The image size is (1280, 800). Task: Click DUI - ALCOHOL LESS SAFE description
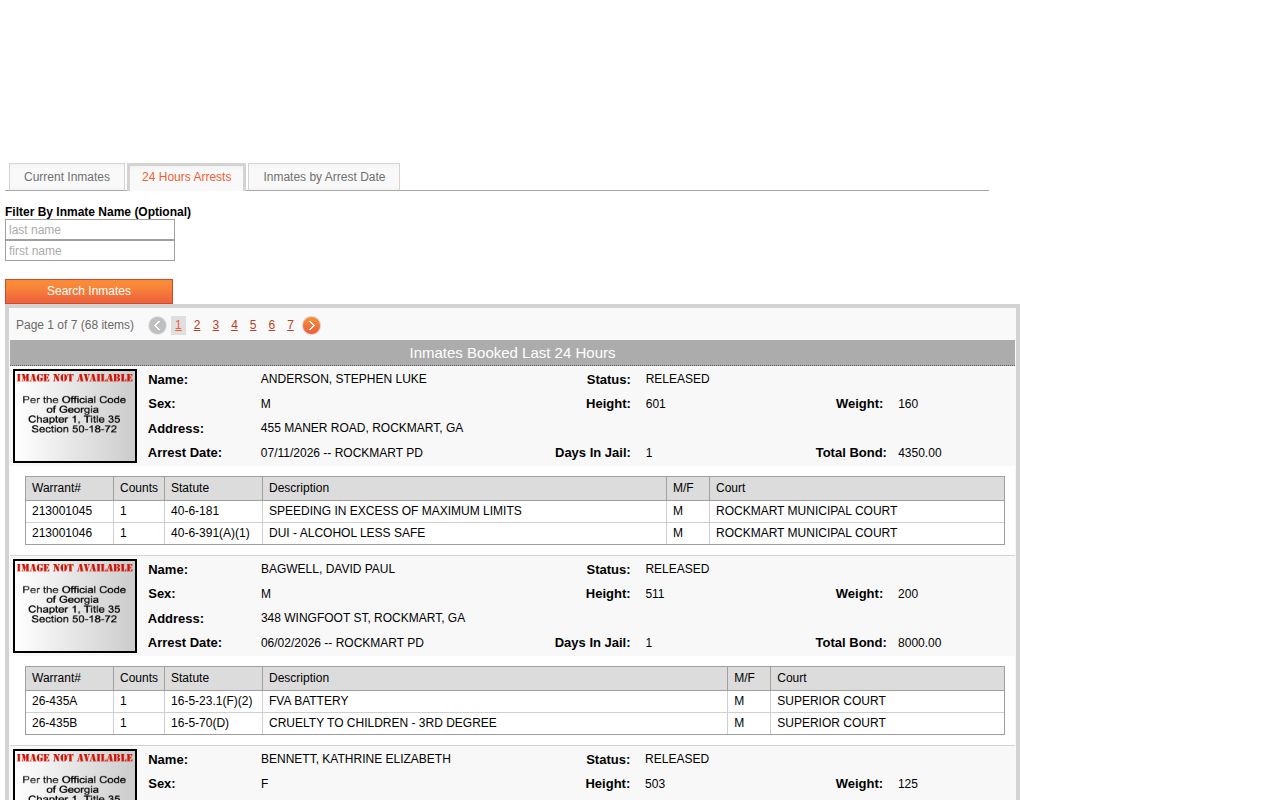[x=347, y=533]
